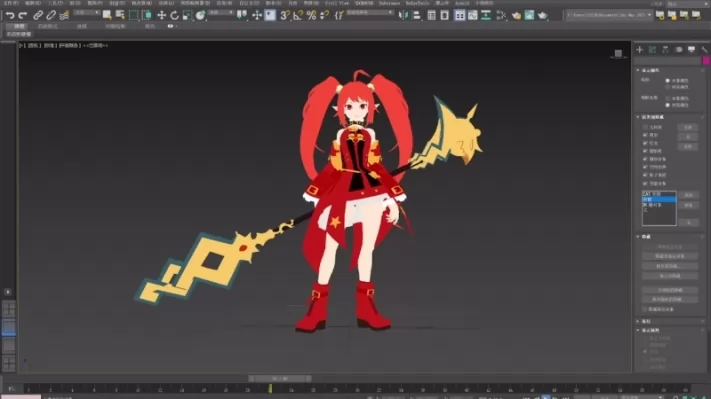Screen dimensions: 711x399
Task: Uncheck the second hide-category checkbox
Action: 645,135
